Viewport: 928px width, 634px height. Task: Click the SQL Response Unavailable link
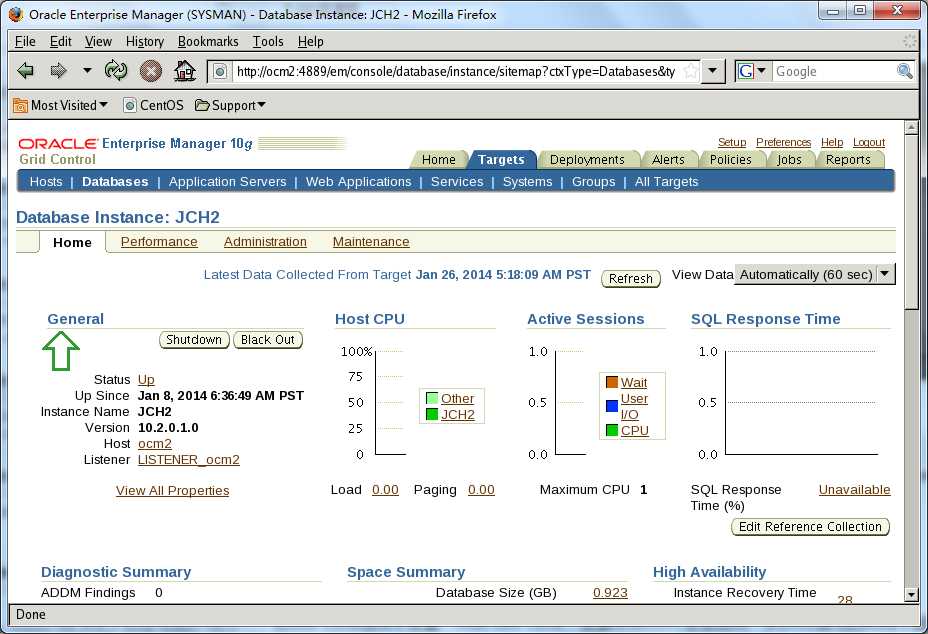pos(855,490)
